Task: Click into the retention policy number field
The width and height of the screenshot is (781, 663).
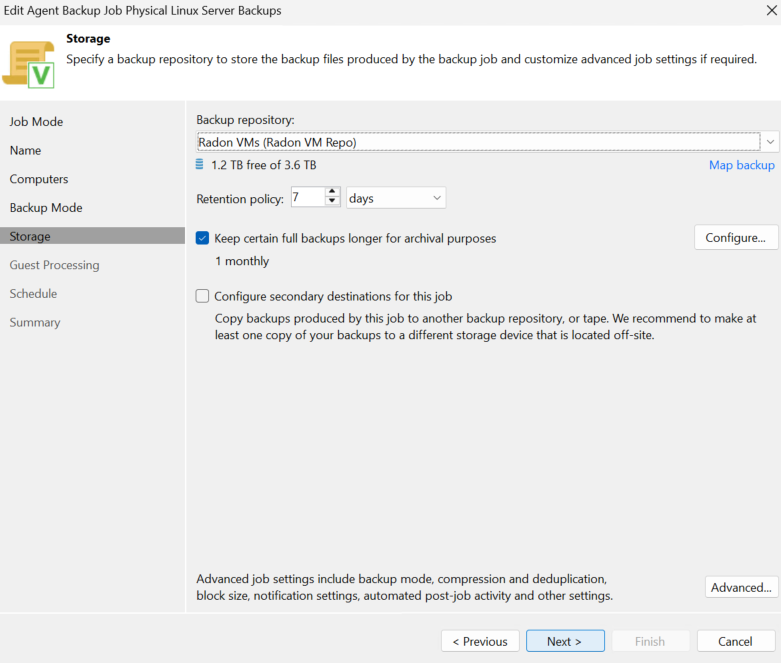Action: (308, 197)
